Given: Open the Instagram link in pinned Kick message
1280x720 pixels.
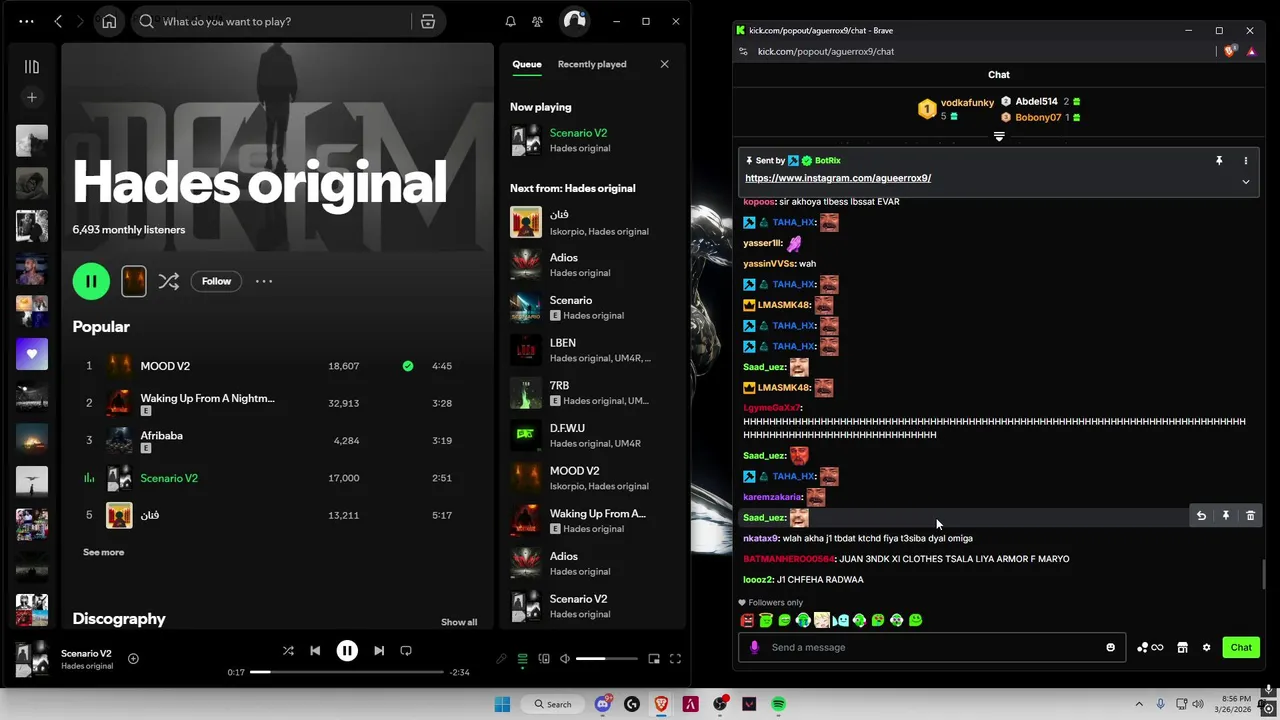Looking at the screenshot, I should (x=838, y=178).
